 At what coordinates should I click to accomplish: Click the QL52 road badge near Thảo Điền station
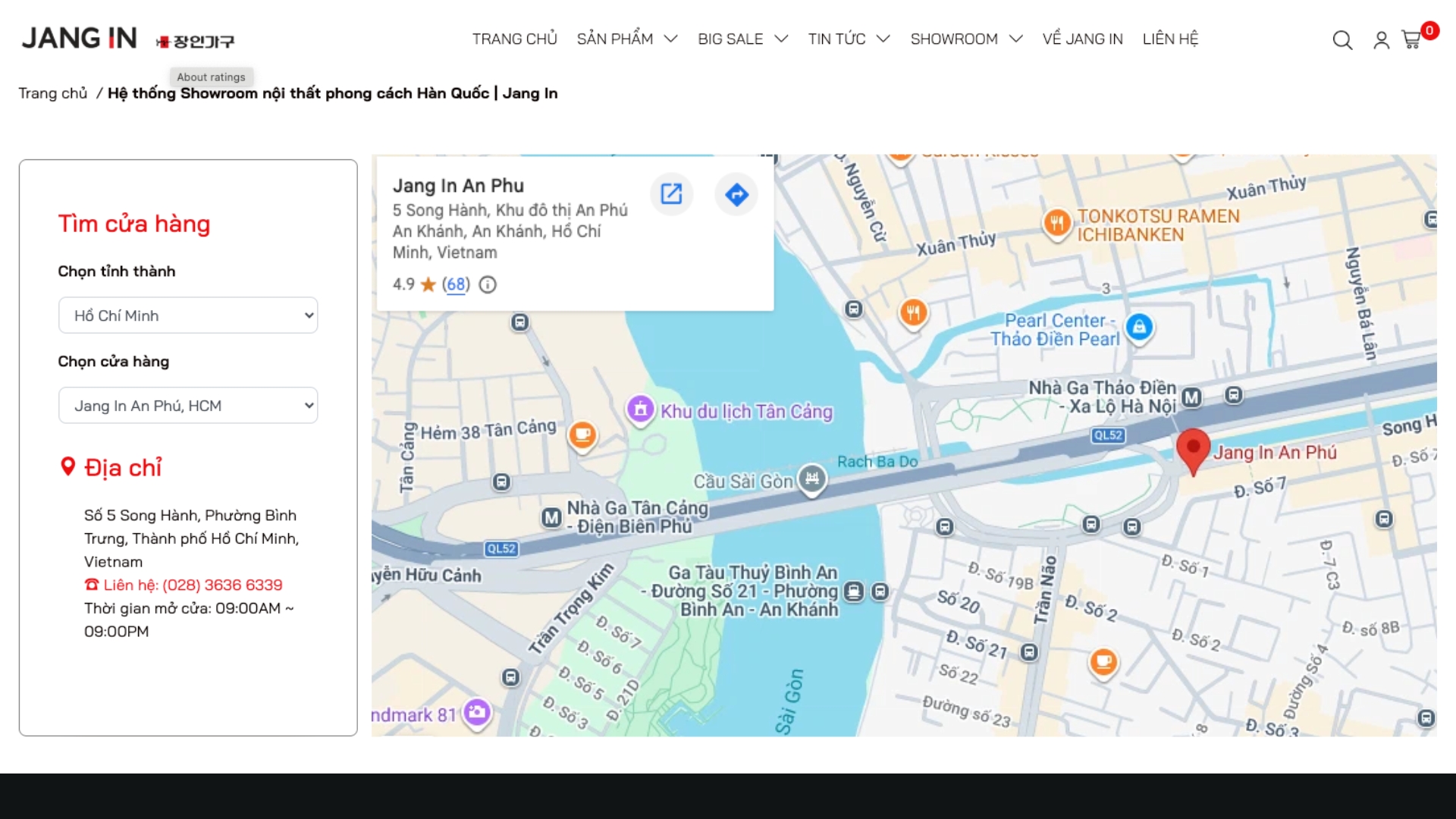[x=1108, y=435]
